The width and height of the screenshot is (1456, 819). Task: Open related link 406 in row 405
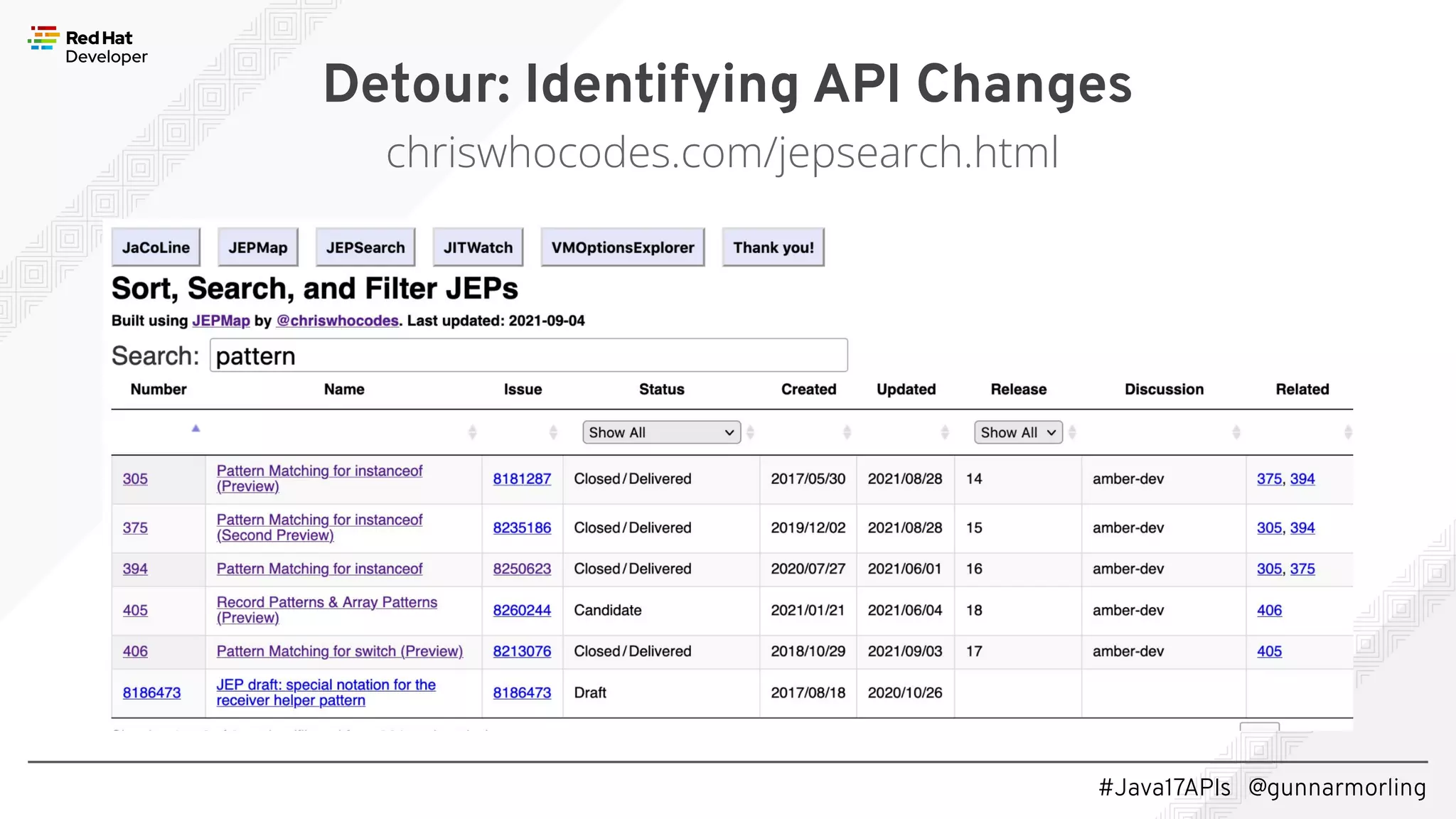pyautogui.click(x=1269, y=611)
